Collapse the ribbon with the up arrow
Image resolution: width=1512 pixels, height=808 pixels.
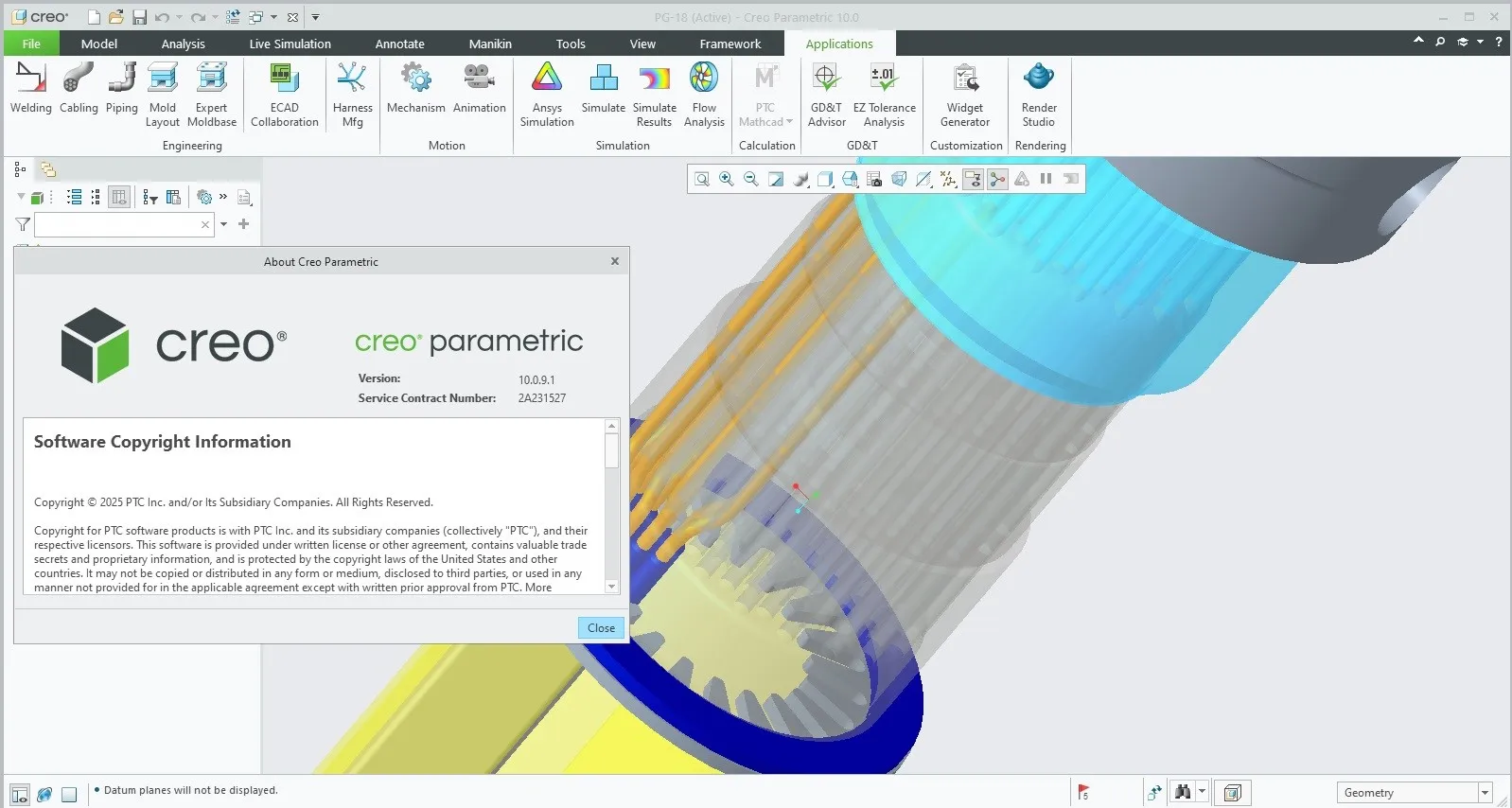[x=1418, y=41]
